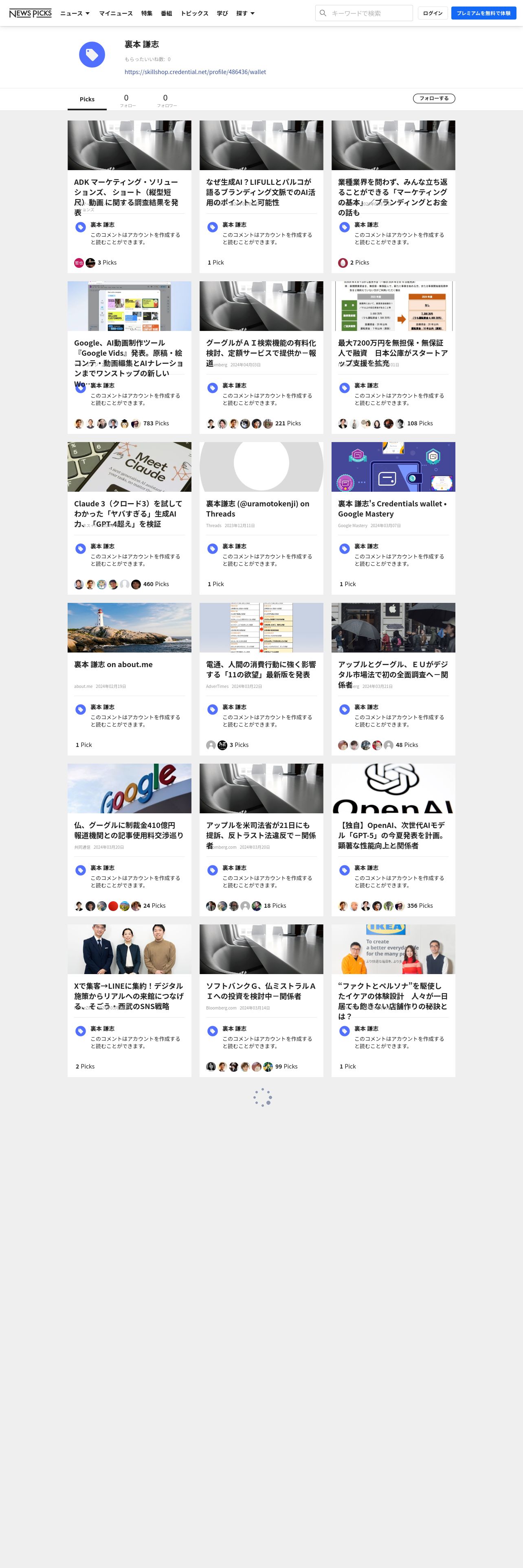The image size is (523, 1568).
Task: Click the フォローする button
Action: coord(434,98)
